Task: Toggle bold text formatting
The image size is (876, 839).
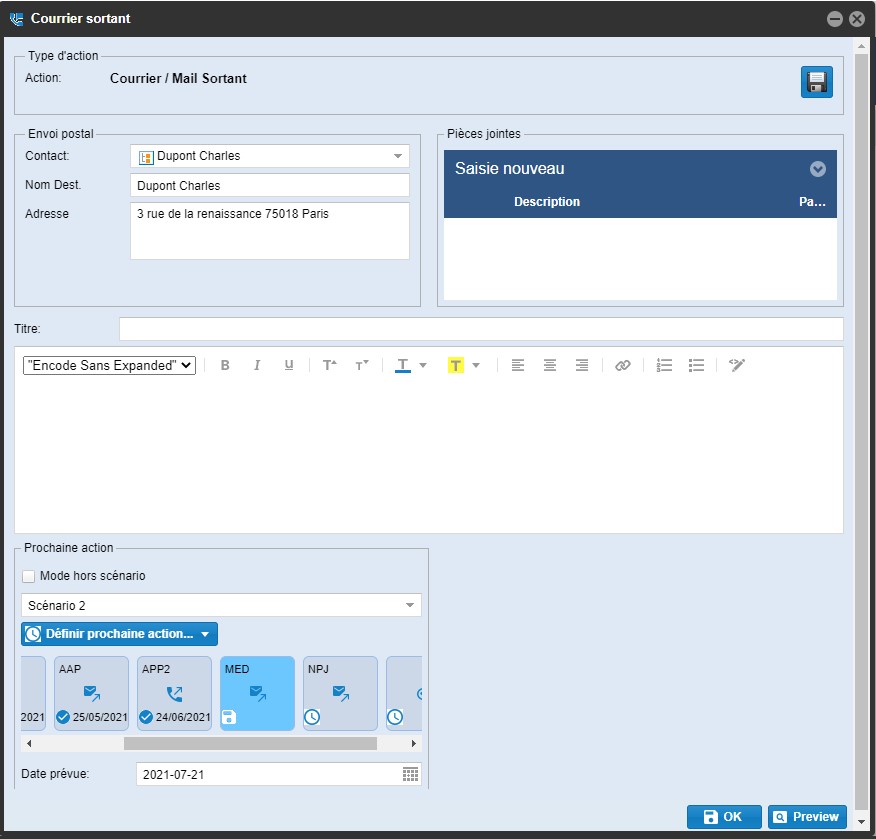Action: 225,366
